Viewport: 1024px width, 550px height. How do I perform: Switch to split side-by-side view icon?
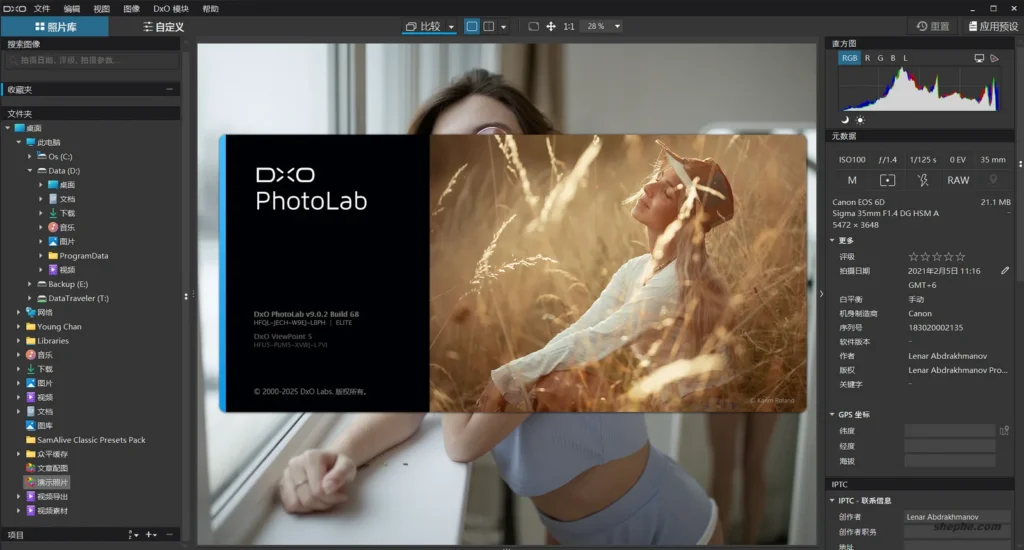pyautogui.click(x=488, y=27)
